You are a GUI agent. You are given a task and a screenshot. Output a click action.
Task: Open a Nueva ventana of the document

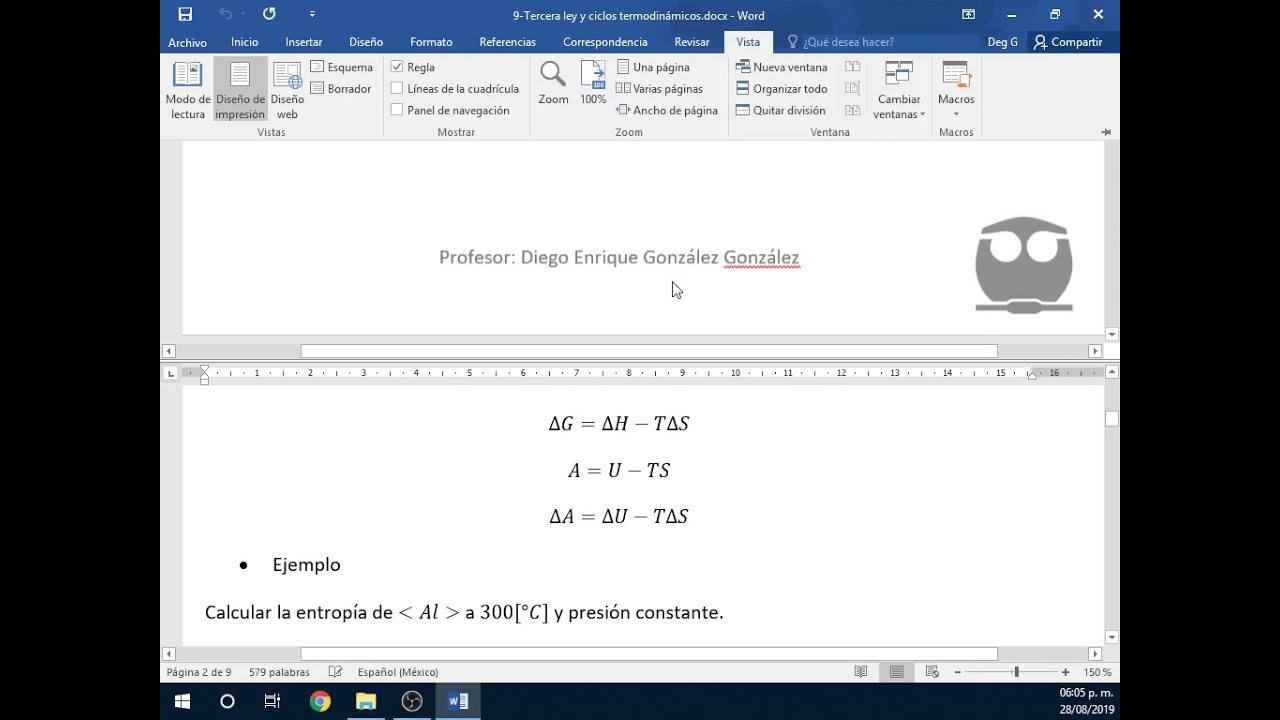pyautogui.click(x=782, y=67)
